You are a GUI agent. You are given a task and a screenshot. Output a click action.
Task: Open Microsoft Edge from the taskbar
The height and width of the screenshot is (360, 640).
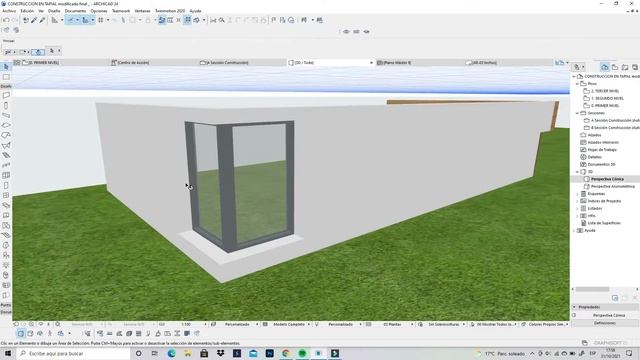171,353
